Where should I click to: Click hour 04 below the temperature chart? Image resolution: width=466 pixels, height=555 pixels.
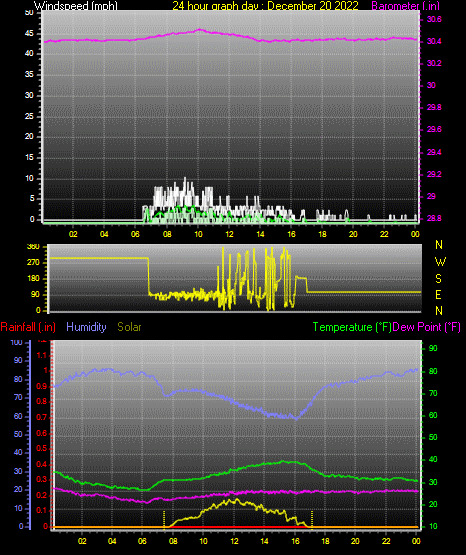tap(112, 541)
